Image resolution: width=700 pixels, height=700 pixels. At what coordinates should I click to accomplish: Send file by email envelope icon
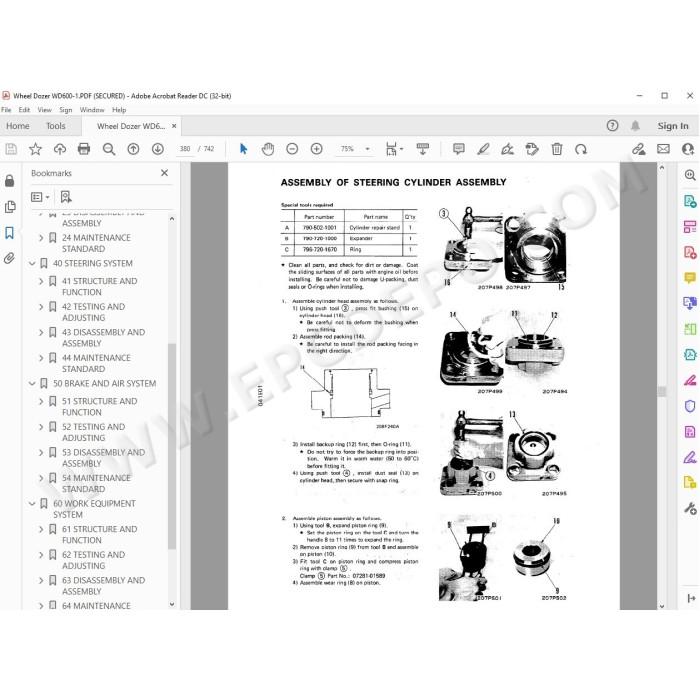click(x=663, y=149)
